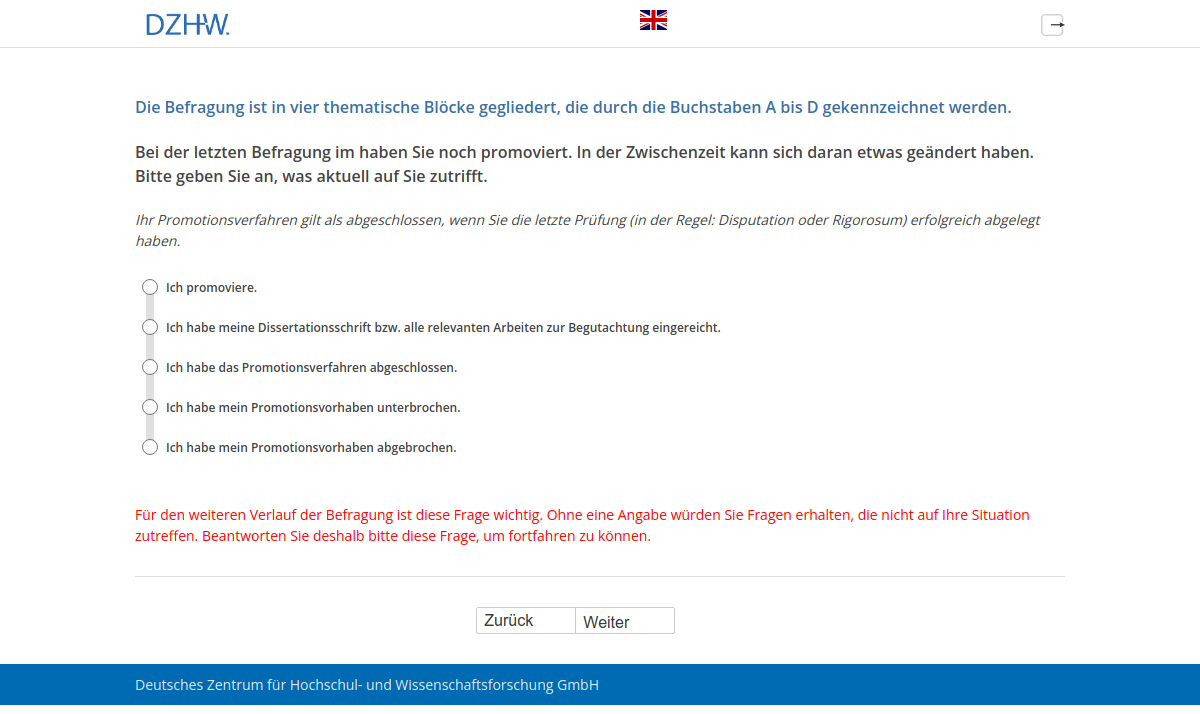
Task: Switch to English via the British flag icon
Action: tap(653, 18)
